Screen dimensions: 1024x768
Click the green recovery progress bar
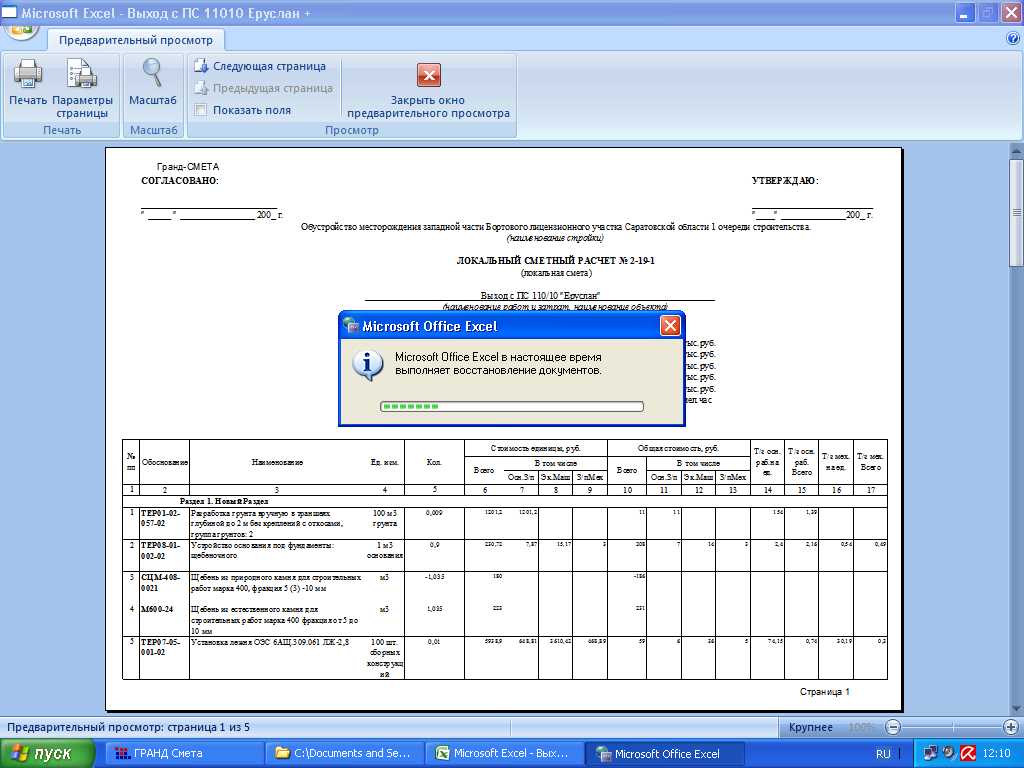[x=511, y=406]
